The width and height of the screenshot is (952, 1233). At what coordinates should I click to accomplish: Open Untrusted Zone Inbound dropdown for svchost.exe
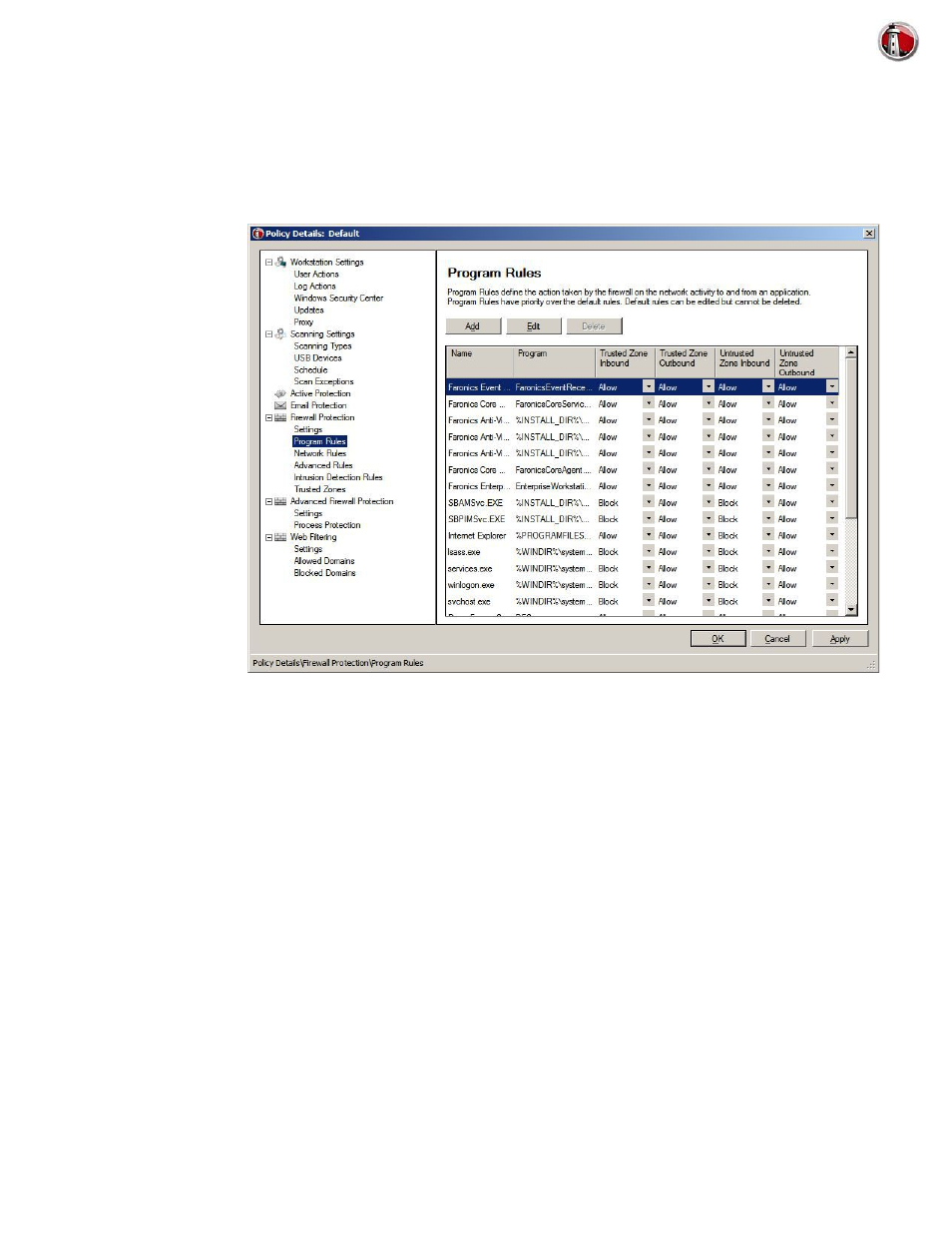(x=768, y=601)
